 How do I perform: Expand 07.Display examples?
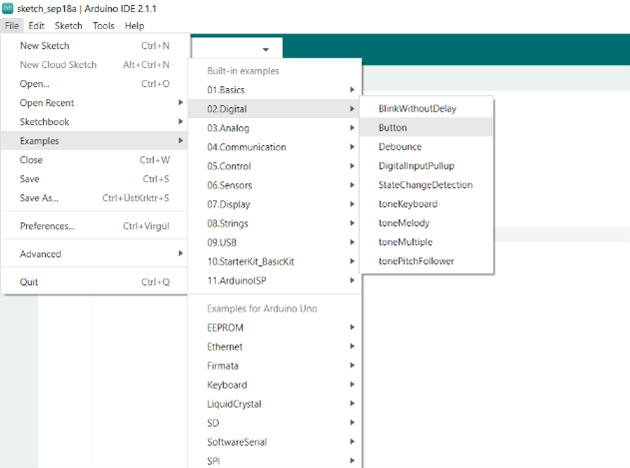click(275, 204)
